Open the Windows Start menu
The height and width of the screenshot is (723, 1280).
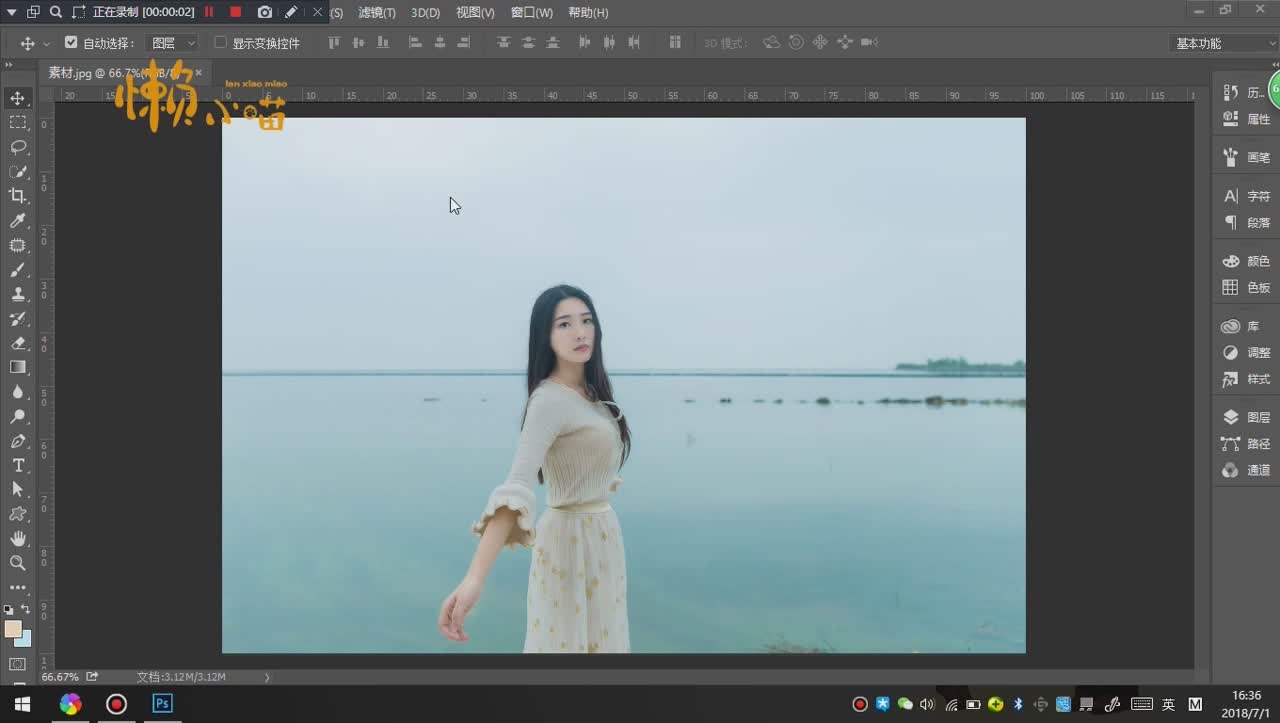pyautogui.click(x=22, y=704)
